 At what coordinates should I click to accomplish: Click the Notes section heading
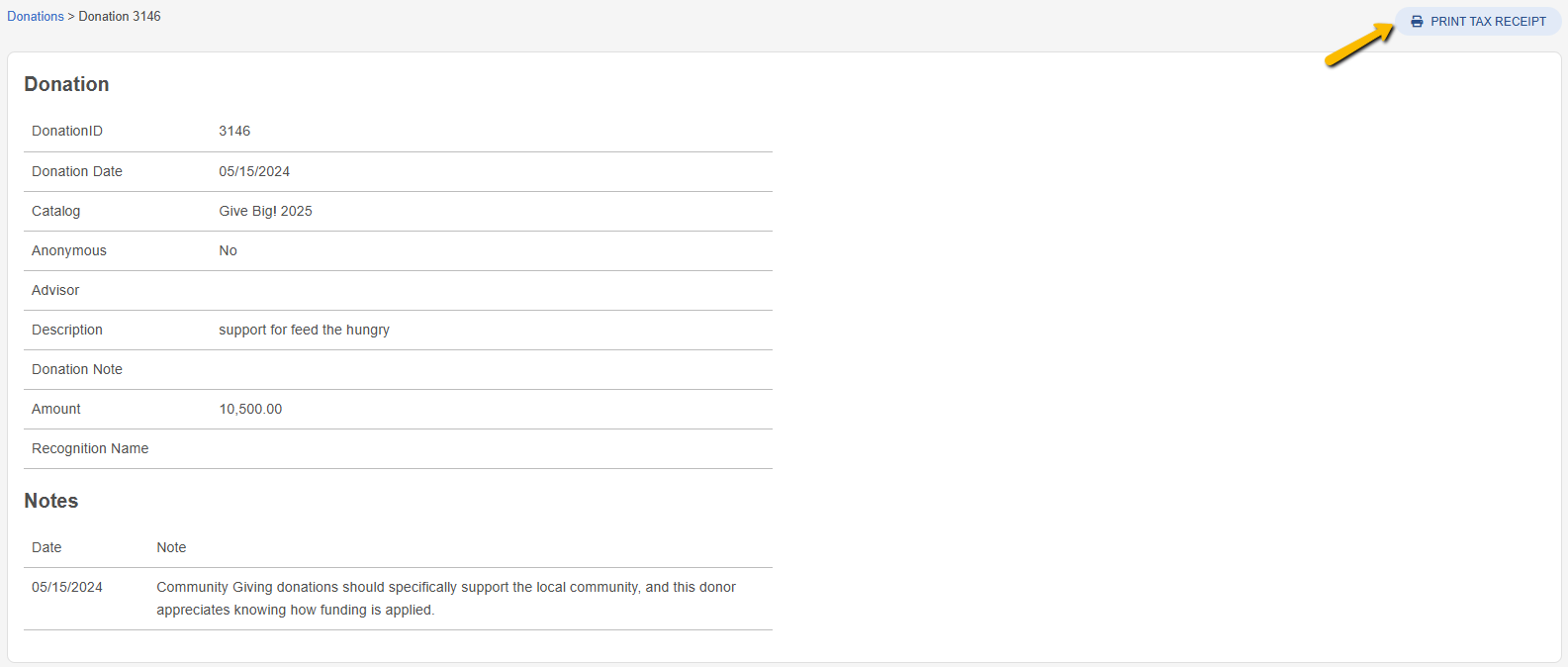[51, 501]
